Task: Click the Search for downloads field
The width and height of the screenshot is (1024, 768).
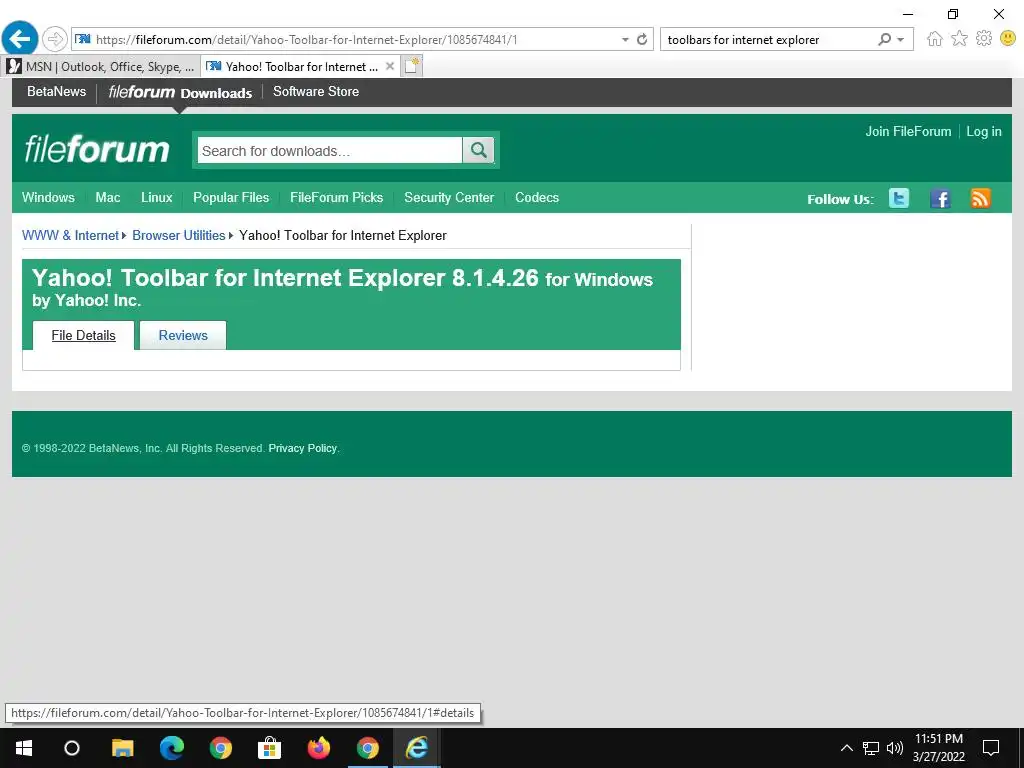Action: pos(330,151)
